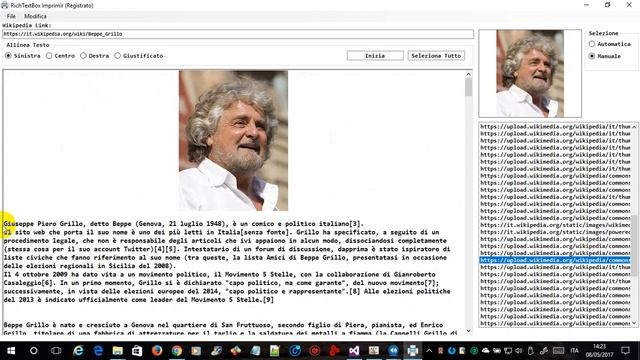640x360 pixels.
Task: Click the text line starting 'Giuseppe Piero Grillo'
Action: (184, 224)
